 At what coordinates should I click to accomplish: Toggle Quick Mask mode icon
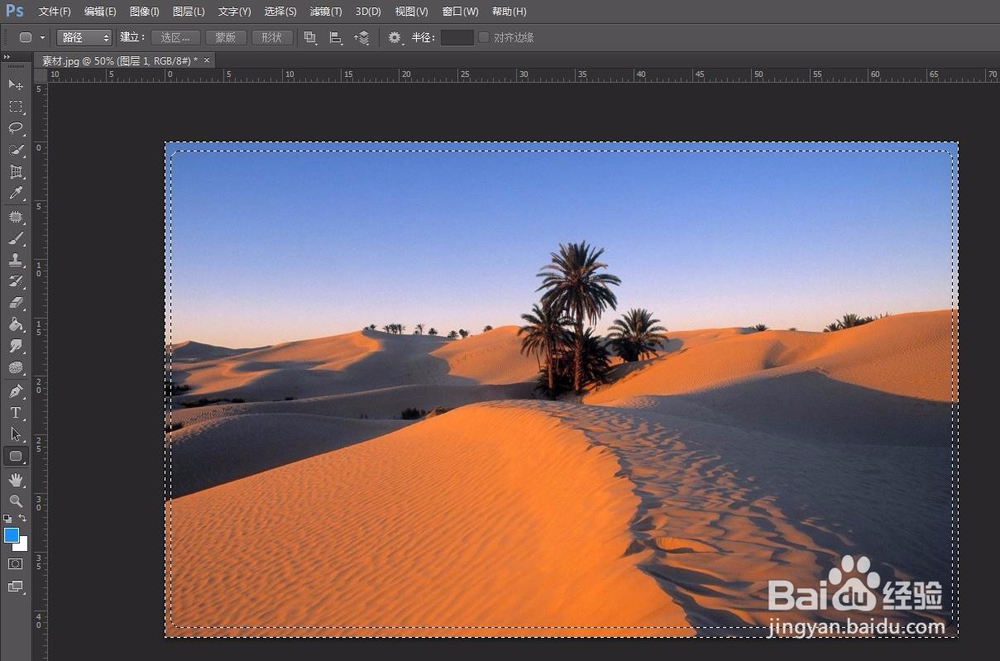pos(15,564)
